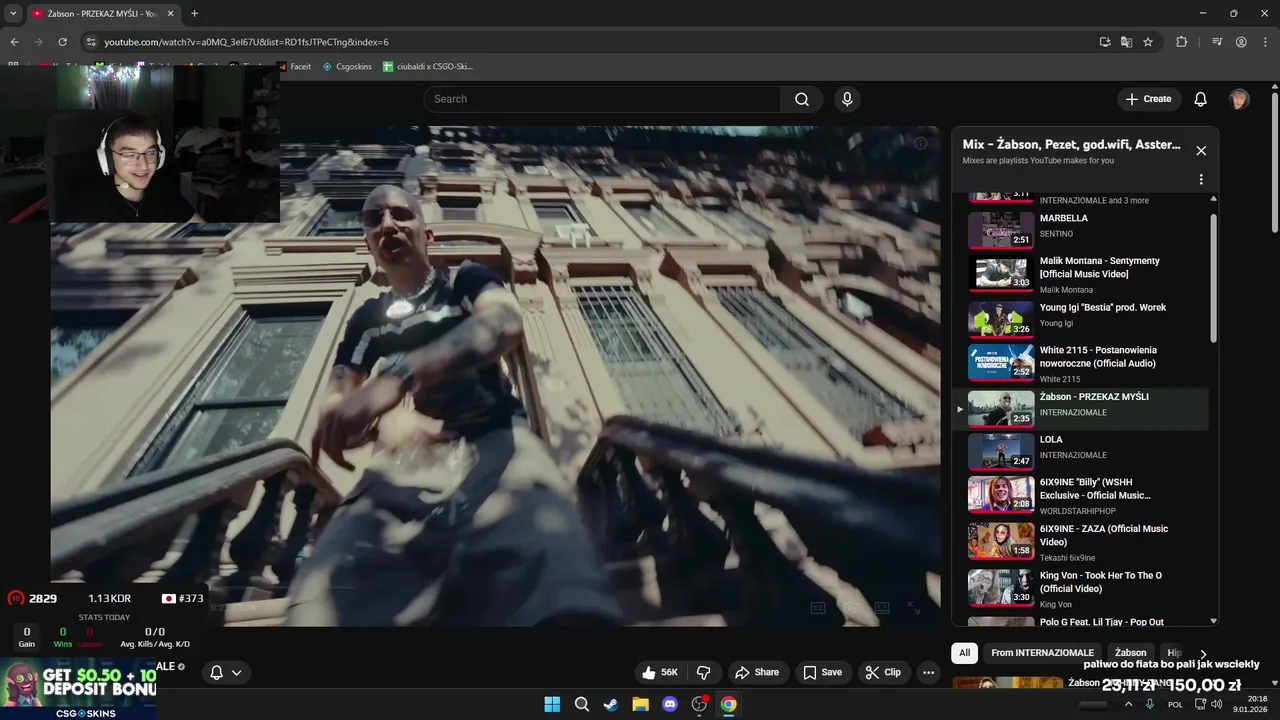The height and width of the screenshot is (720, 1280).
Task: Translate this page via the address bar icon
Action: coord(1126,42)
